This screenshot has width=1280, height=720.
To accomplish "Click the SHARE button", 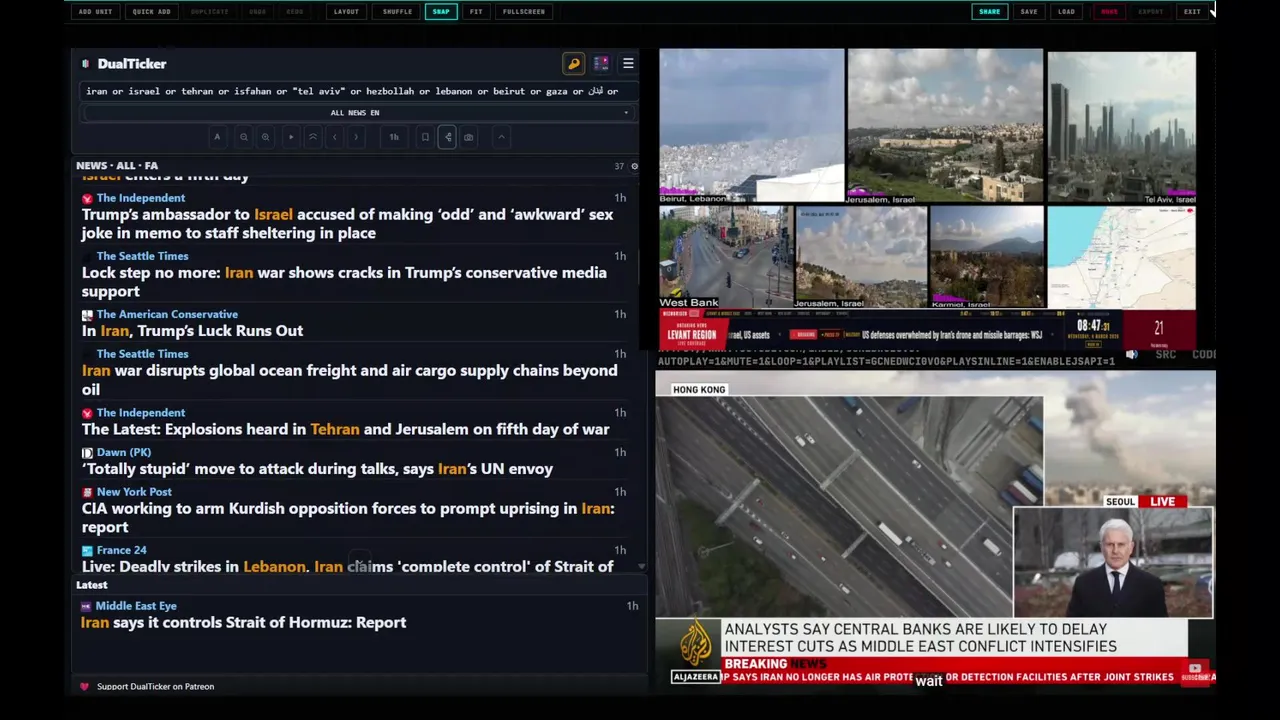I will (989, 12).
